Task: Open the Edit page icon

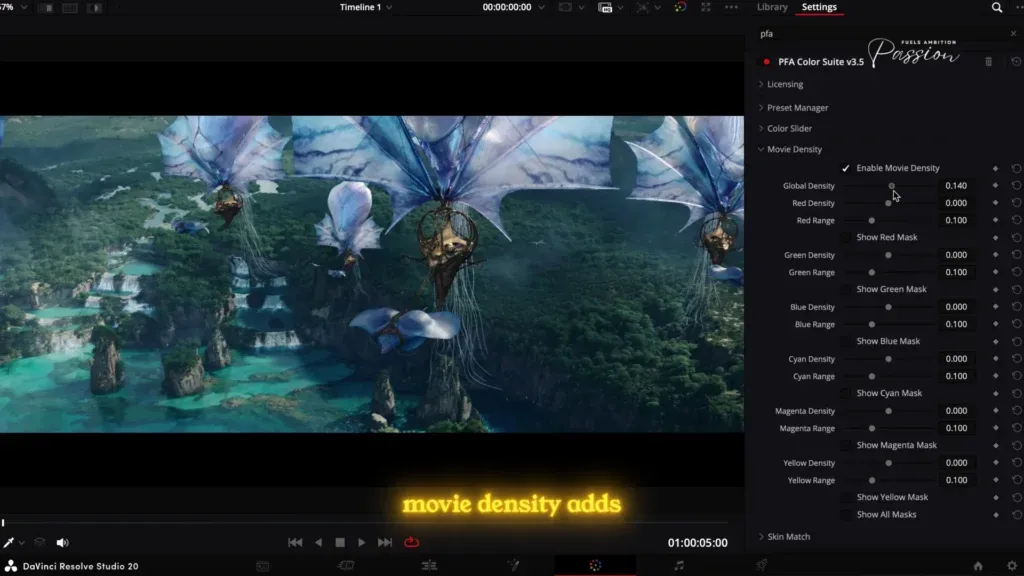Action: [x=429, y=566]
